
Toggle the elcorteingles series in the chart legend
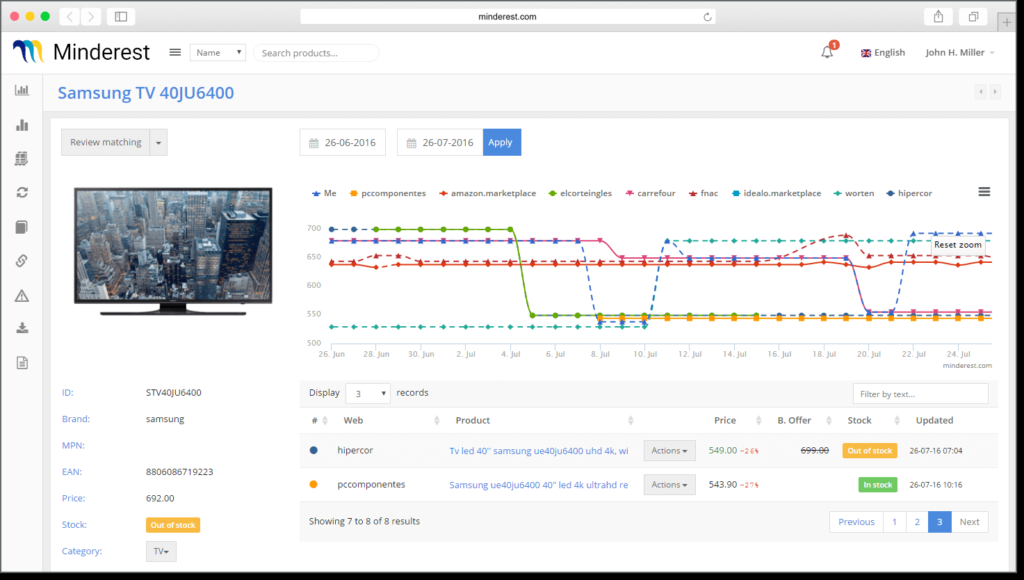(x=582, y=193)
